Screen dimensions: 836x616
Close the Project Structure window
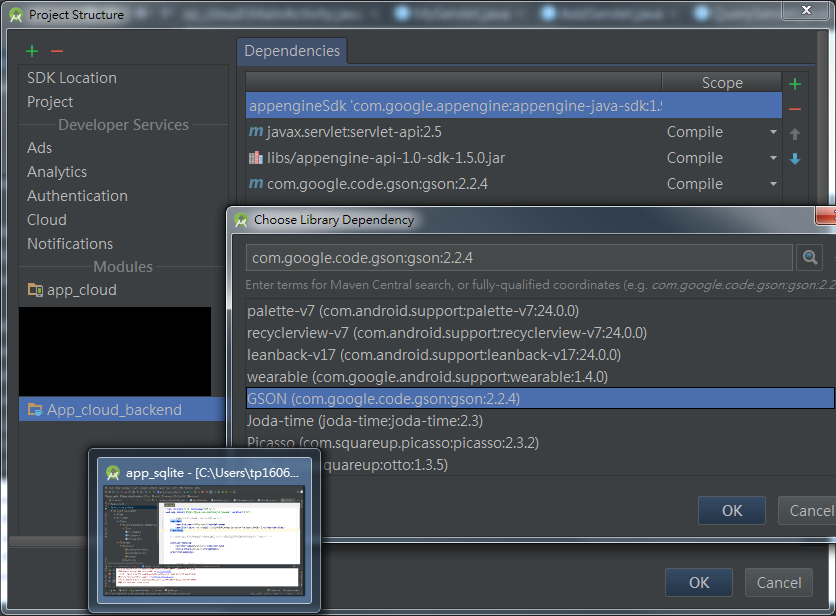(806, 10)
